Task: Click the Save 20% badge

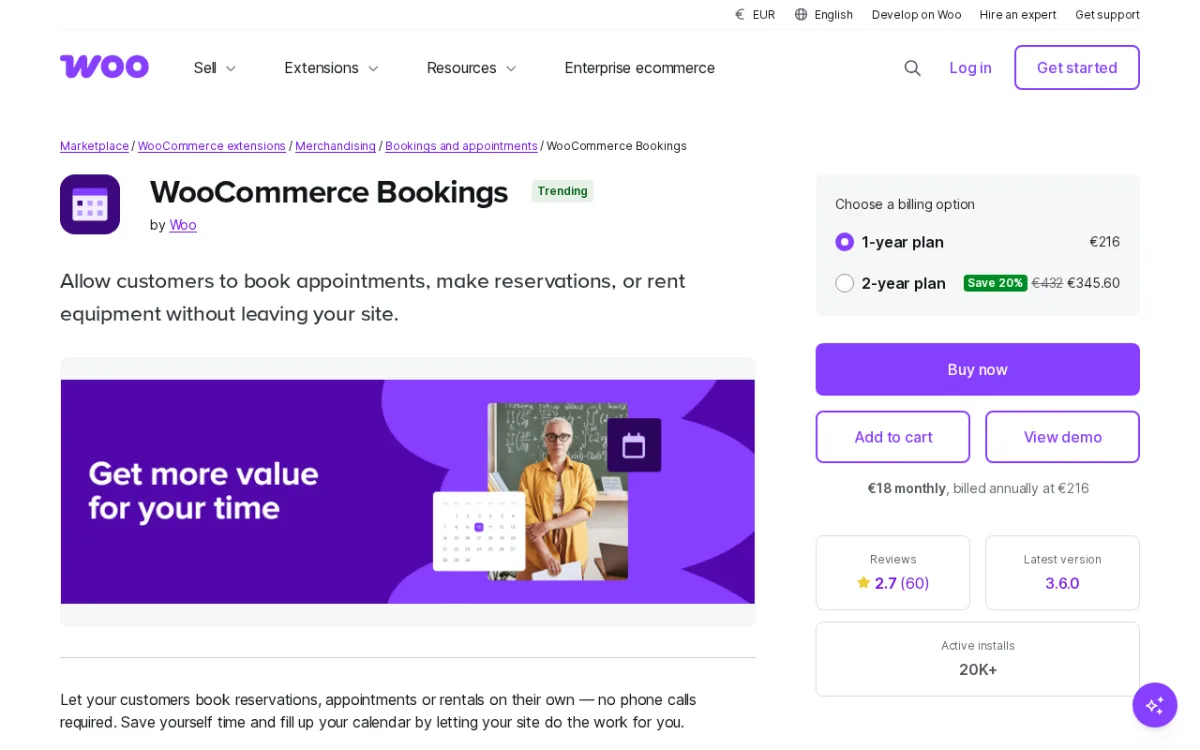Action: pyautogui.click(x=995, y=283)
